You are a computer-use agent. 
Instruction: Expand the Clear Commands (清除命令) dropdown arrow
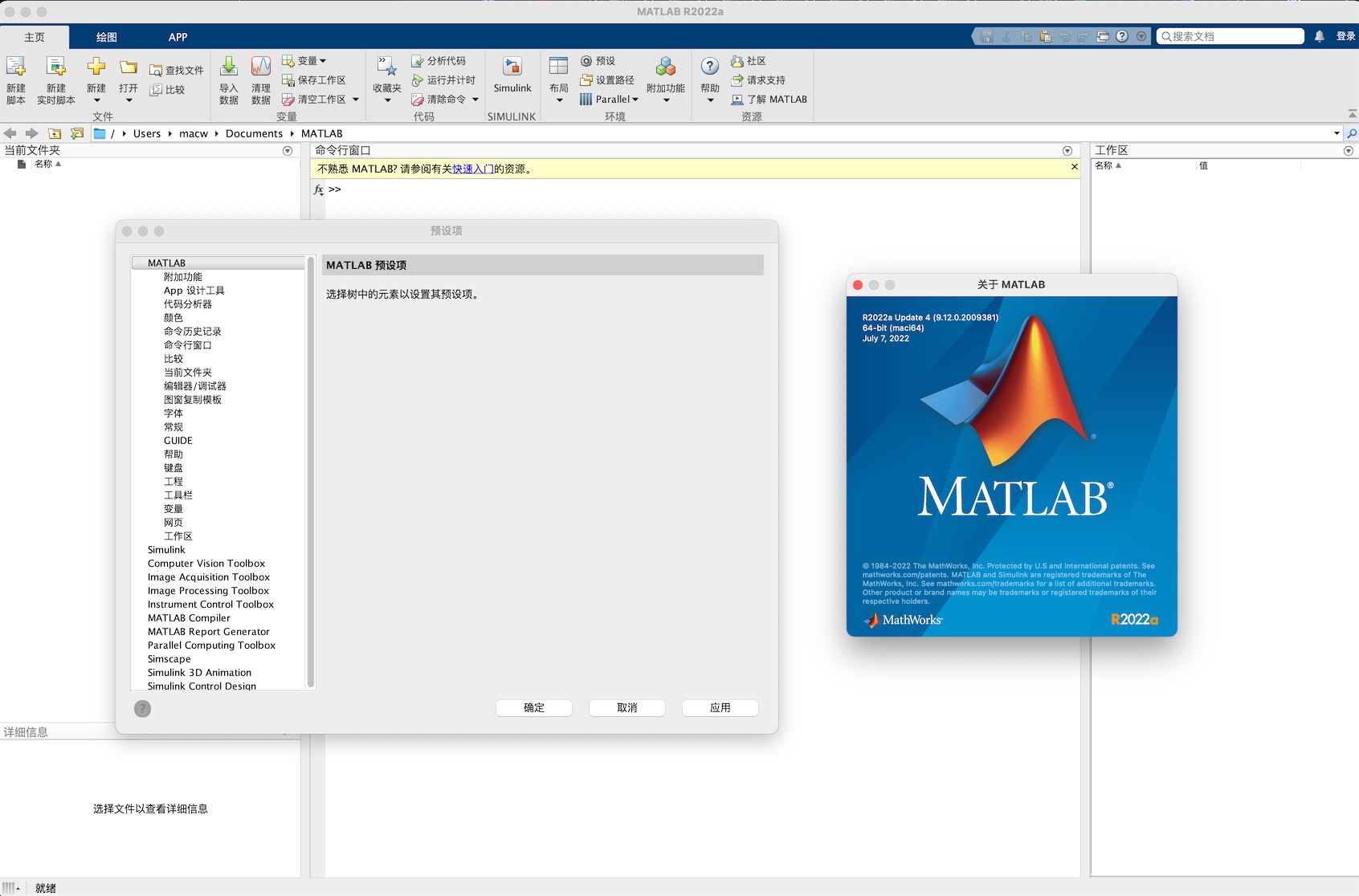(x=475, y=100)
